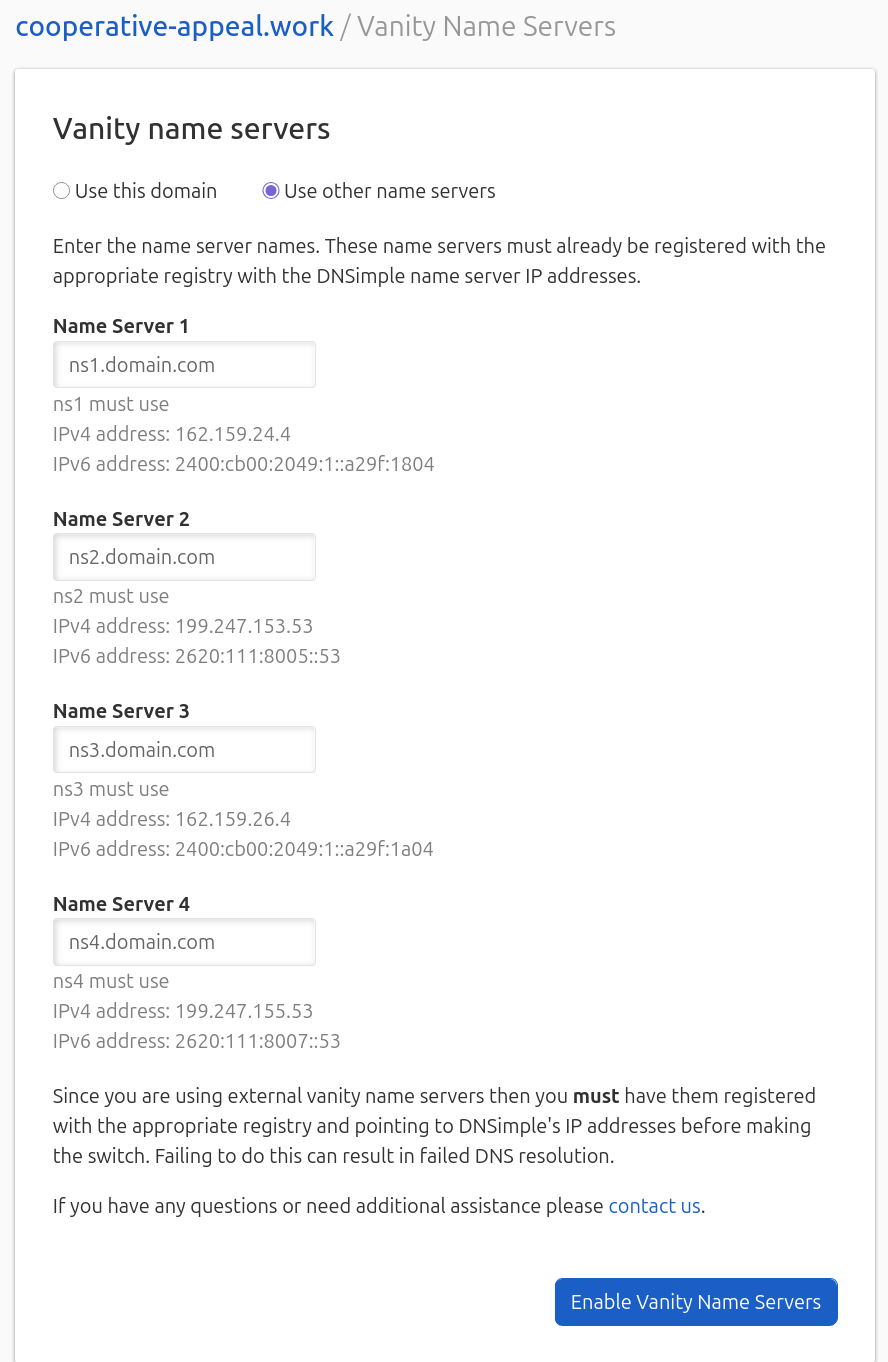Open the contact us link

tap(654, 1205)
